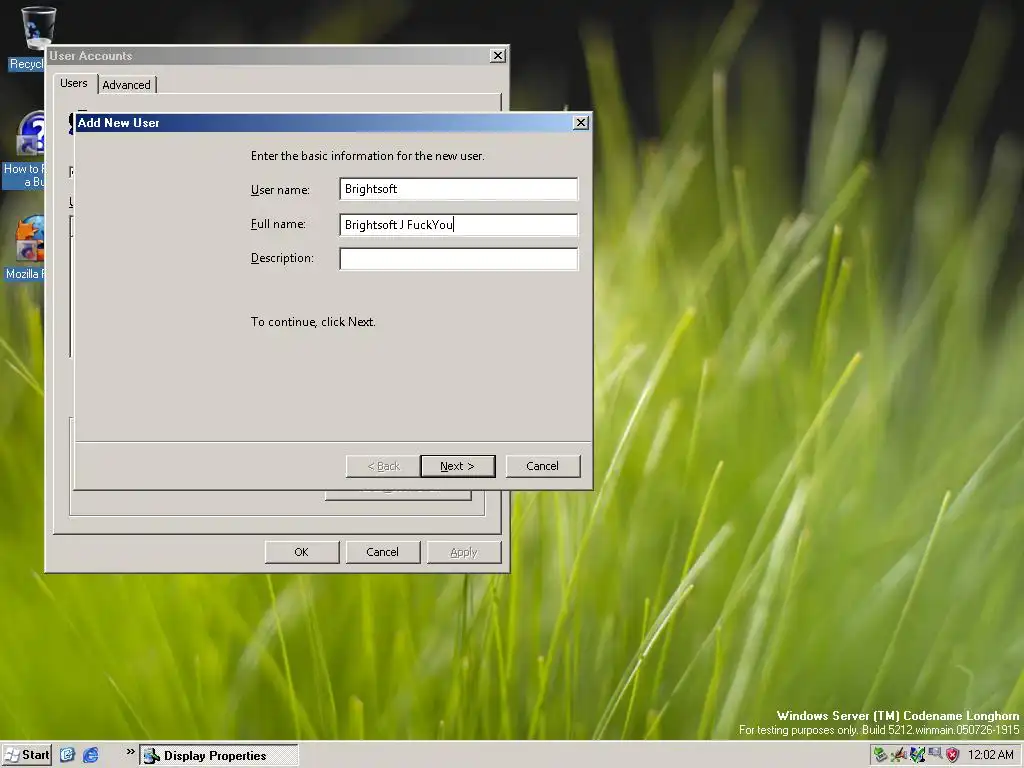Screen dimensions: 1024x768
Task: Click the Next button in Add New User
Action: pos(458,466)
